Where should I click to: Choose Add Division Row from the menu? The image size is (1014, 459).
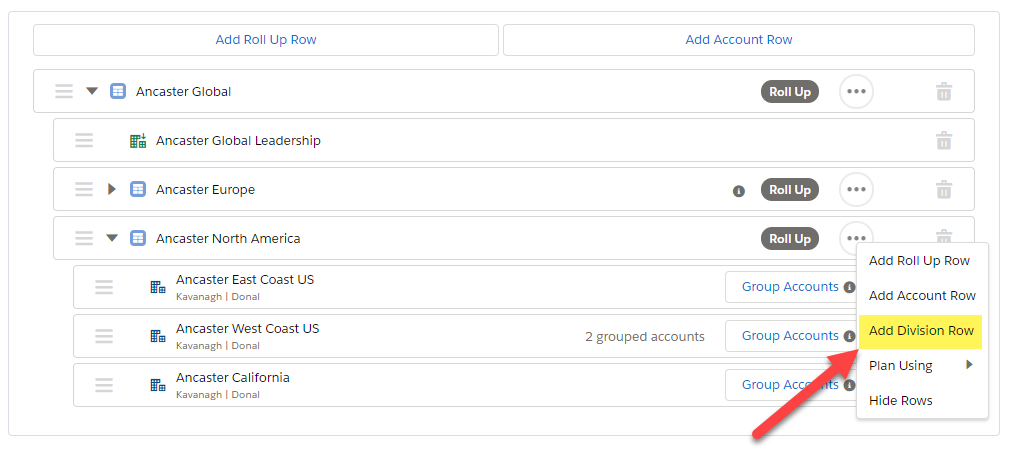tap(921, 331)
